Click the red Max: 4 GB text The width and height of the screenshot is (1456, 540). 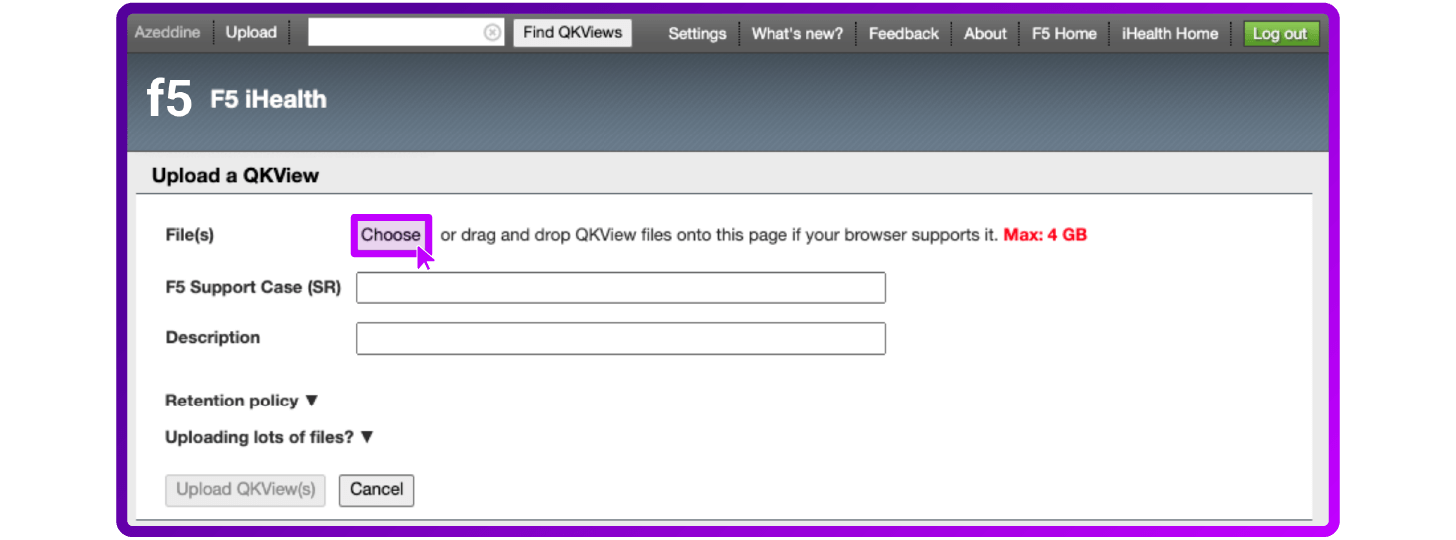point(1045,236)
